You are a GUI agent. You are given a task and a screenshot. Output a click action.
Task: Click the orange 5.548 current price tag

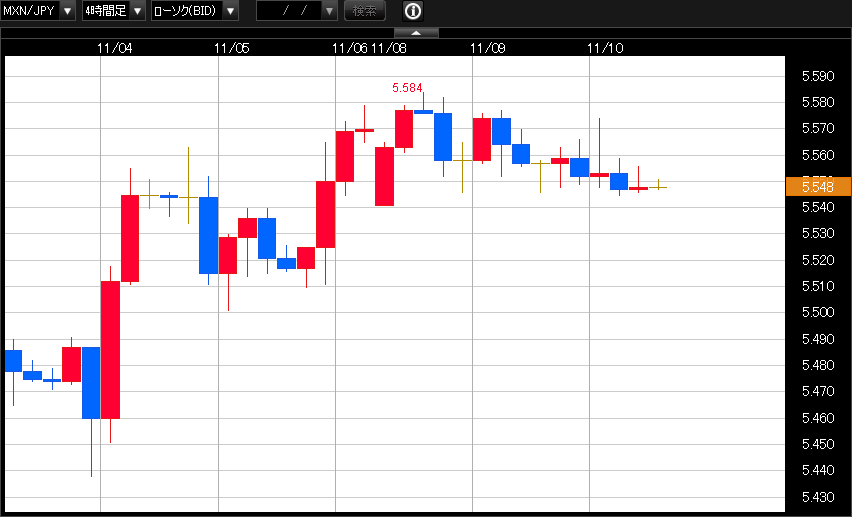[x=818, y=186]
